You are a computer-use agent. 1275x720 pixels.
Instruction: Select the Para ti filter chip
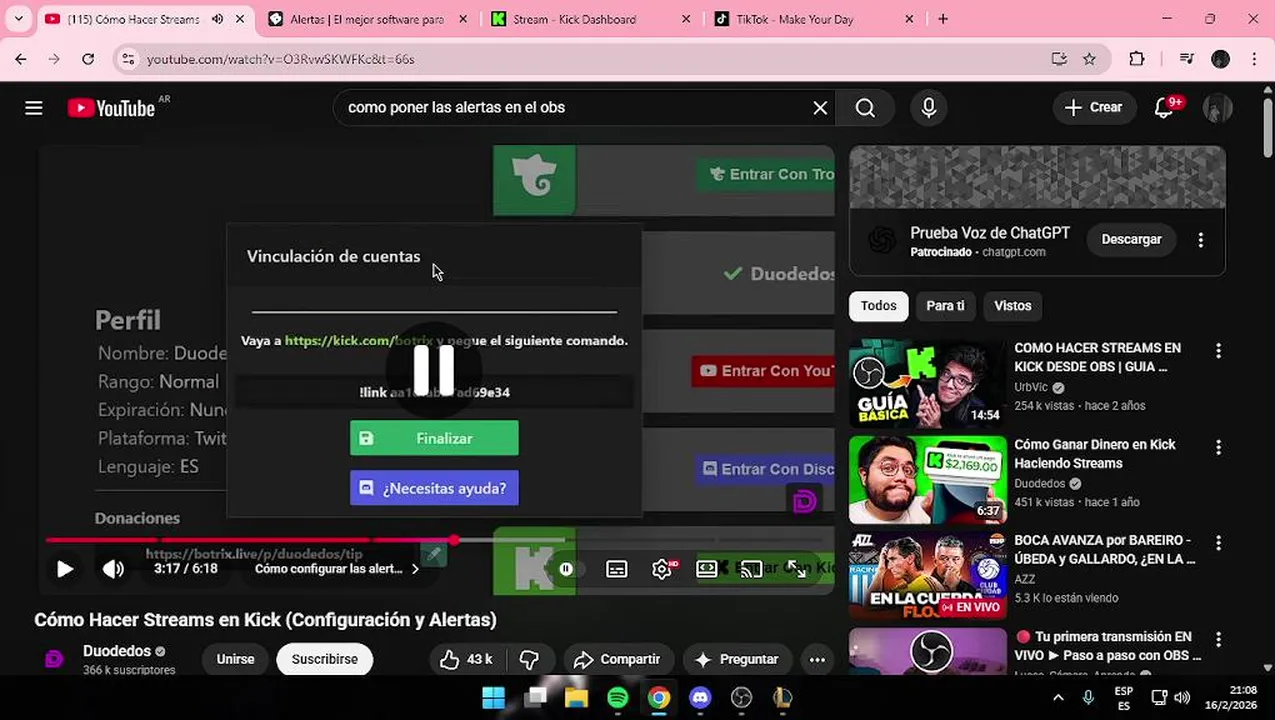click(945, 306)
